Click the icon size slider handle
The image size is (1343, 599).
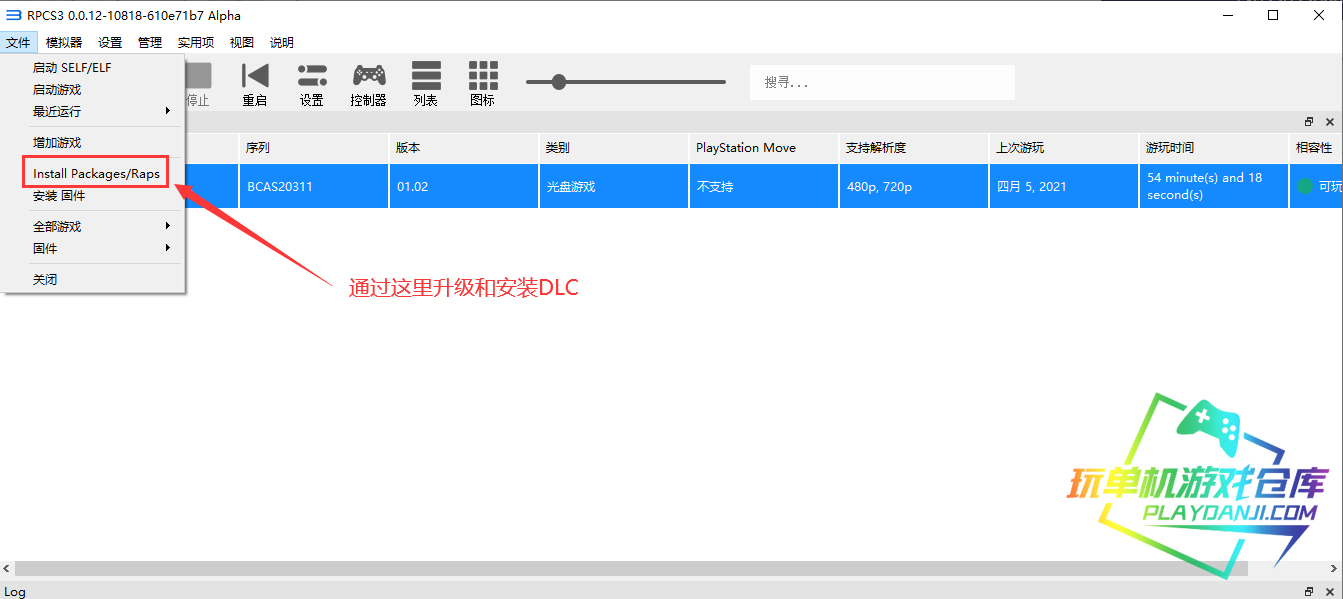tap(559, 82)
